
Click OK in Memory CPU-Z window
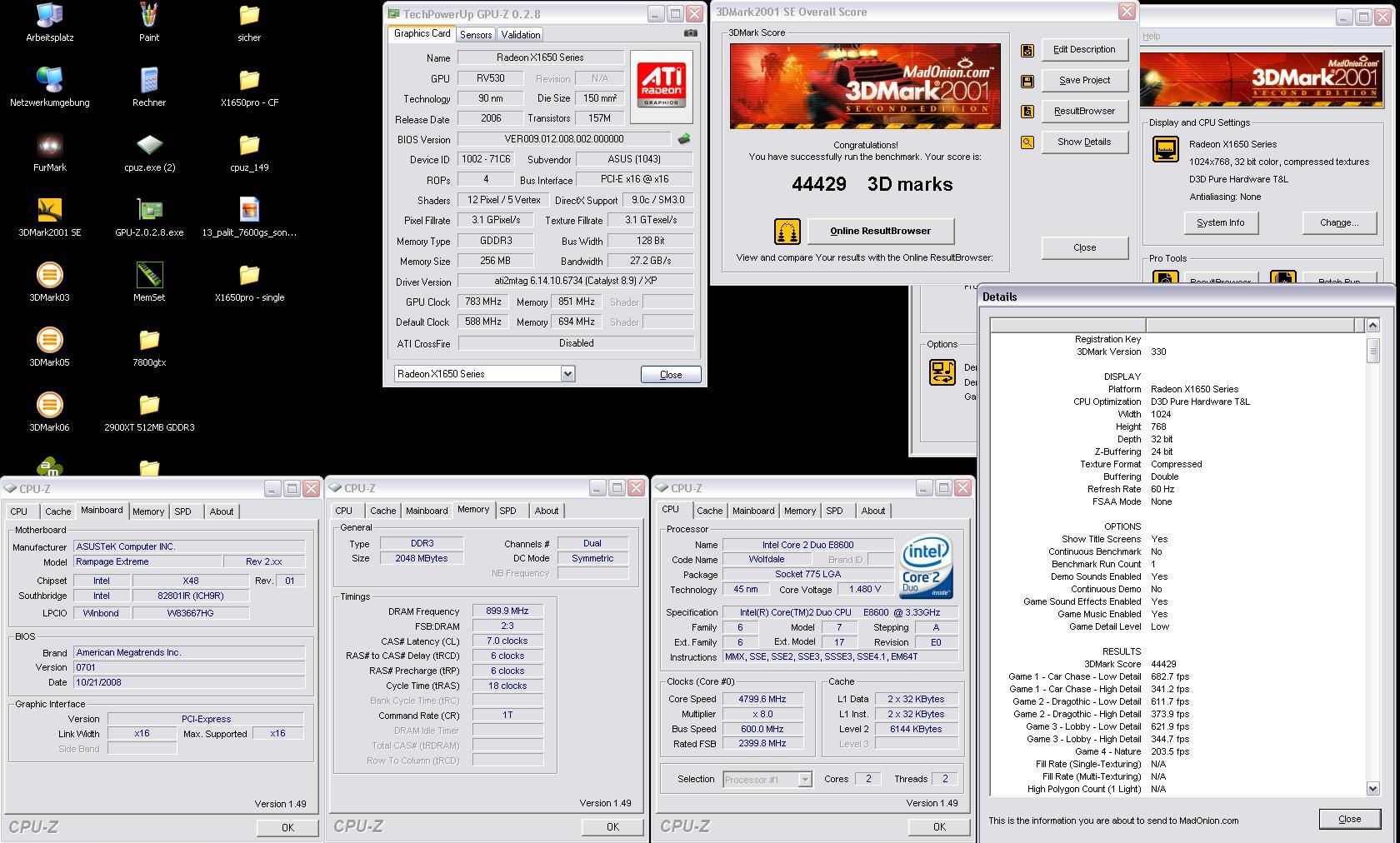612,827
